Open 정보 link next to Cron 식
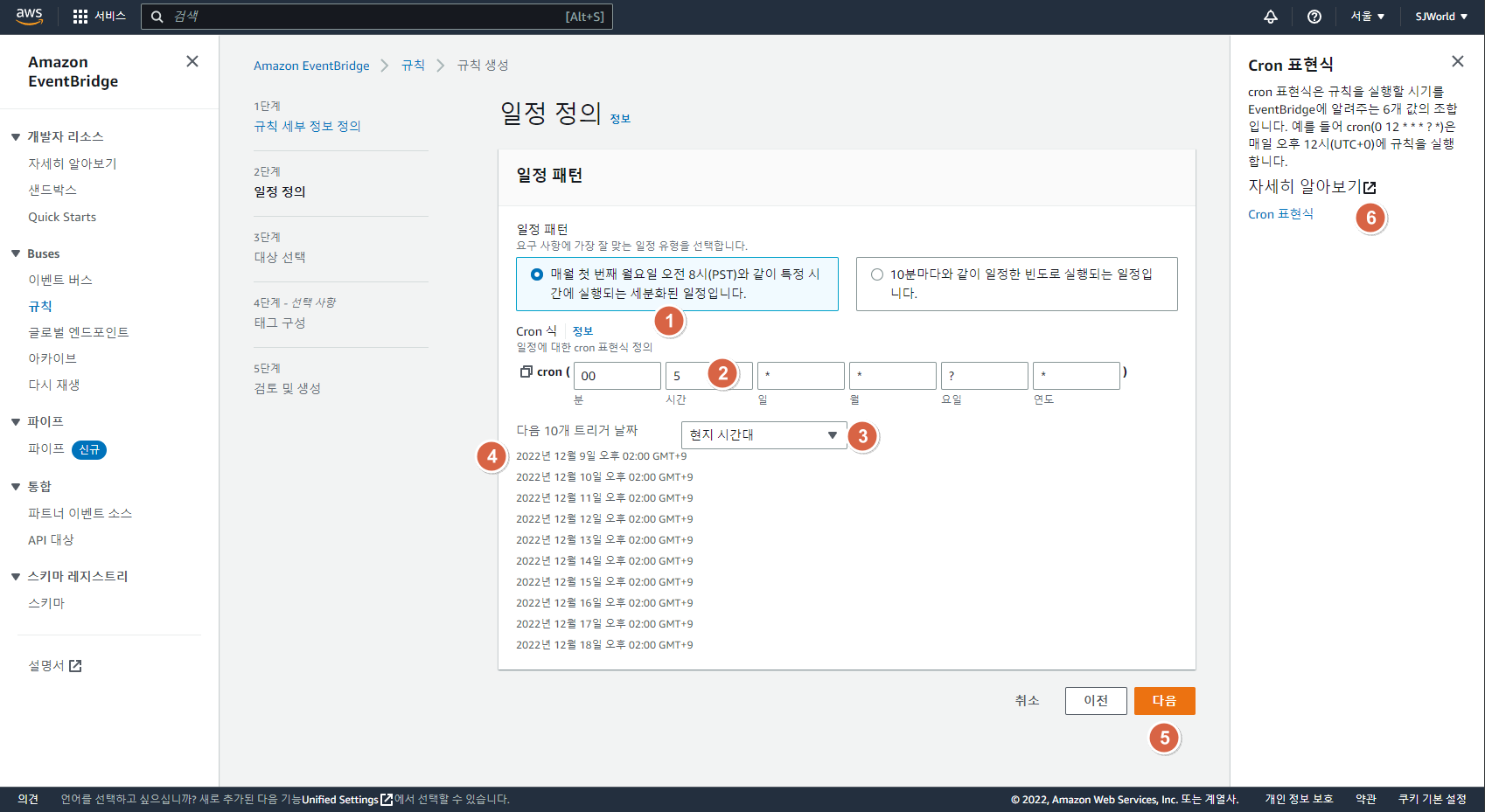Image resolution: width=1485 pixels, height=812 pixels. (x=582, y=331)
